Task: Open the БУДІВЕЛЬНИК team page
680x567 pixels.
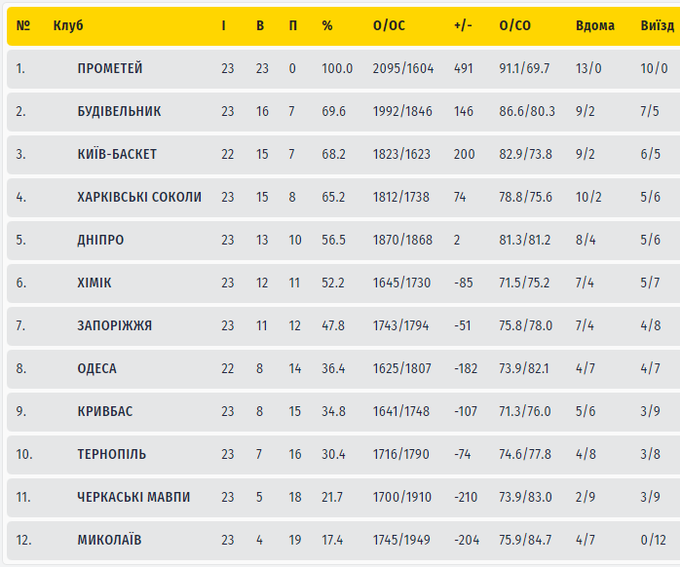Action: (119, 111)
